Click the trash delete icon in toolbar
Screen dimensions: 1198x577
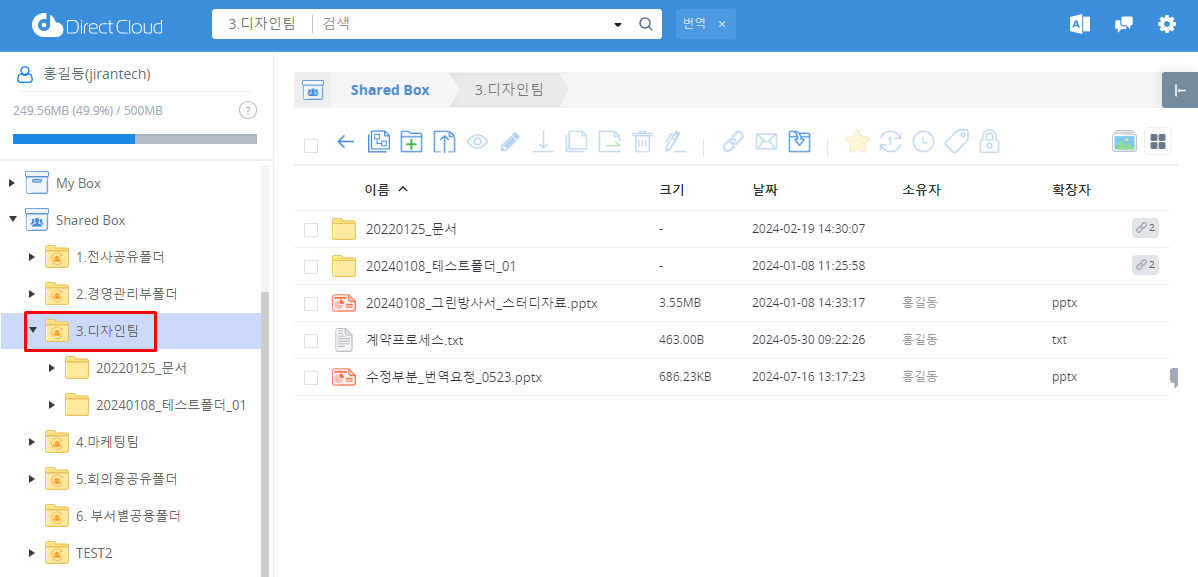pyautogui.click(x=642, y=142)
